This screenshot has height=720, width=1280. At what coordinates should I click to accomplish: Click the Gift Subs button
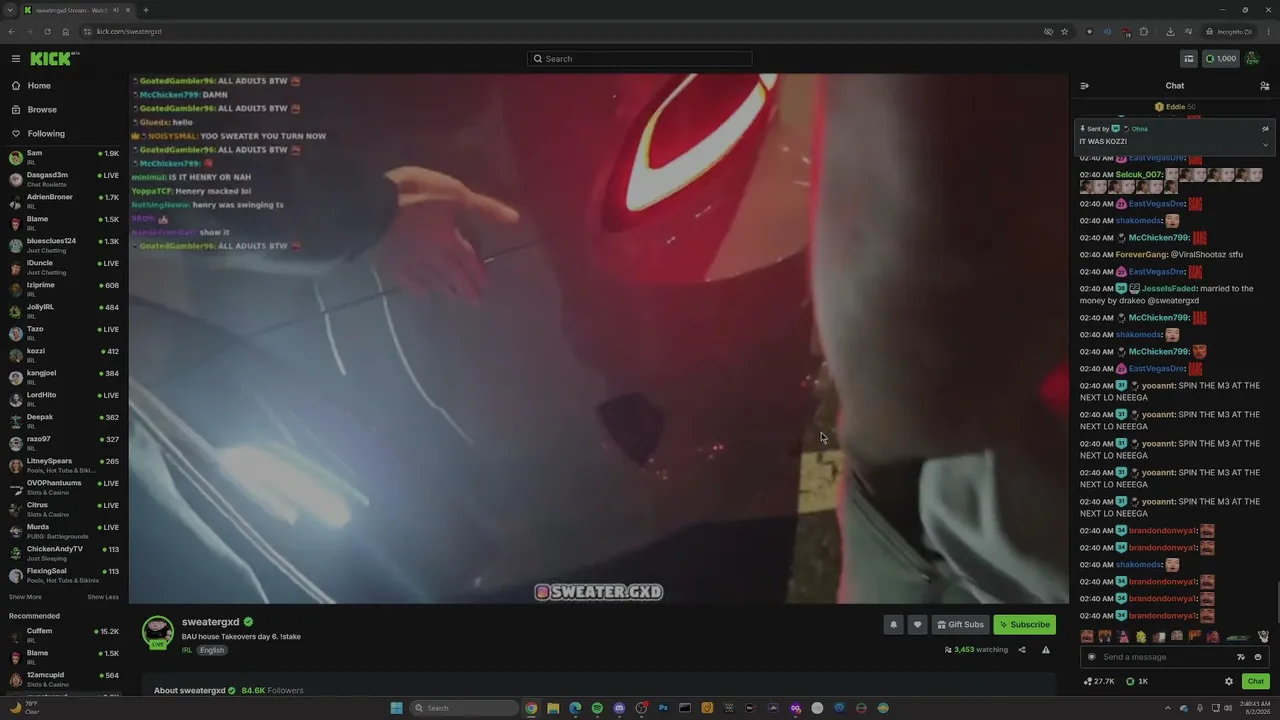pyautogui.click(x=960, y=625)
